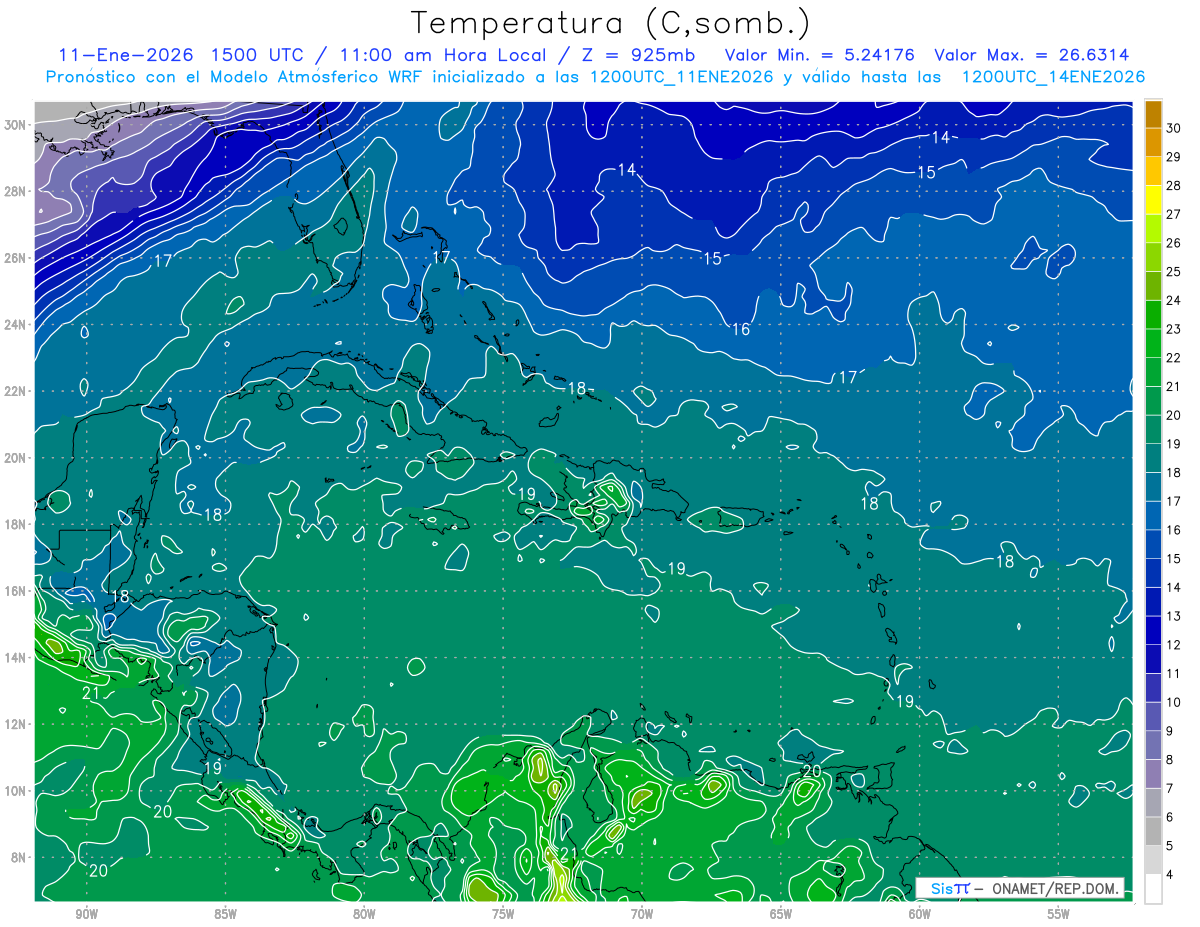
Task: Select the gray swatch between 5 and 6
Action: [x=1153, y=832]
